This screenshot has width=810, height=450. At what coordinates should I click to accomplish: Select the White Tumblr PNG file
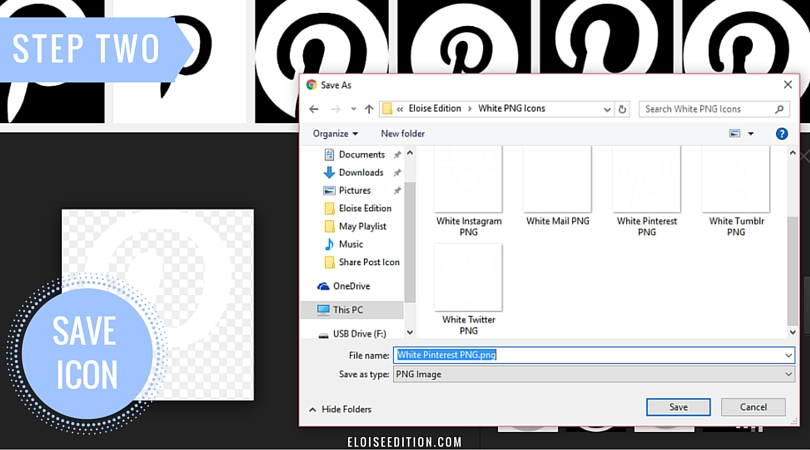(x=736, y=192)
